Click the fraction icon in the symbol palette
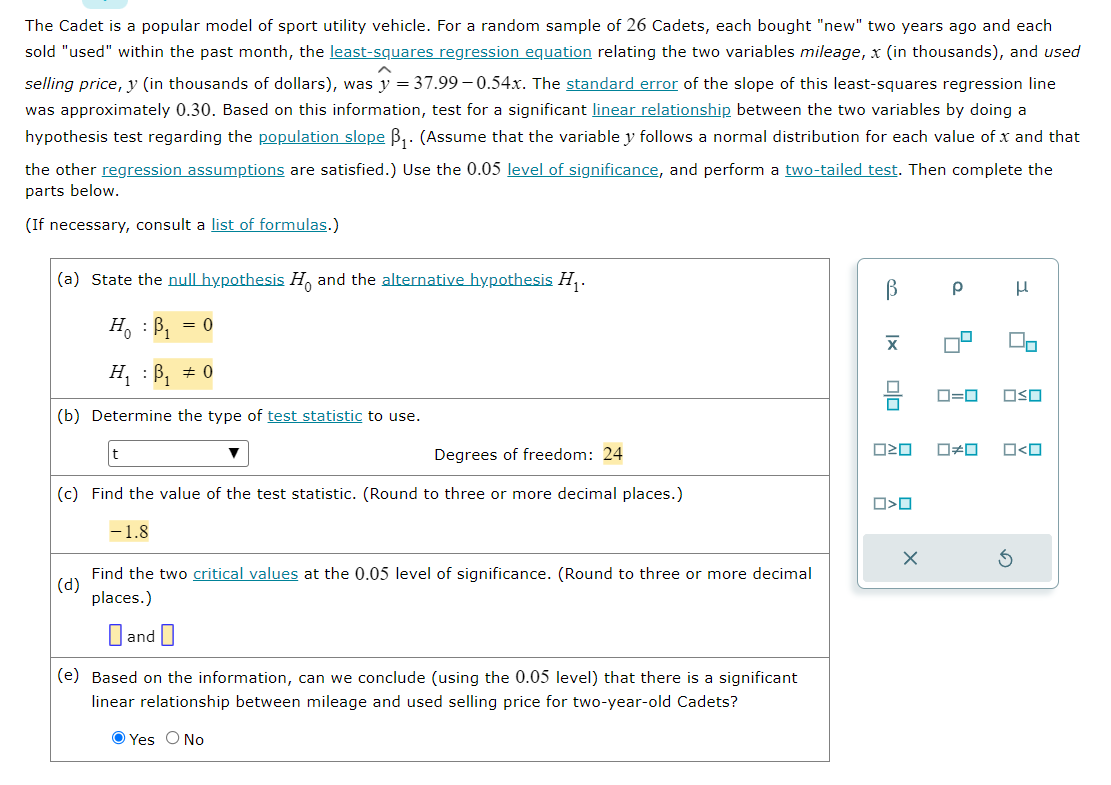 [x=892, y=395]
